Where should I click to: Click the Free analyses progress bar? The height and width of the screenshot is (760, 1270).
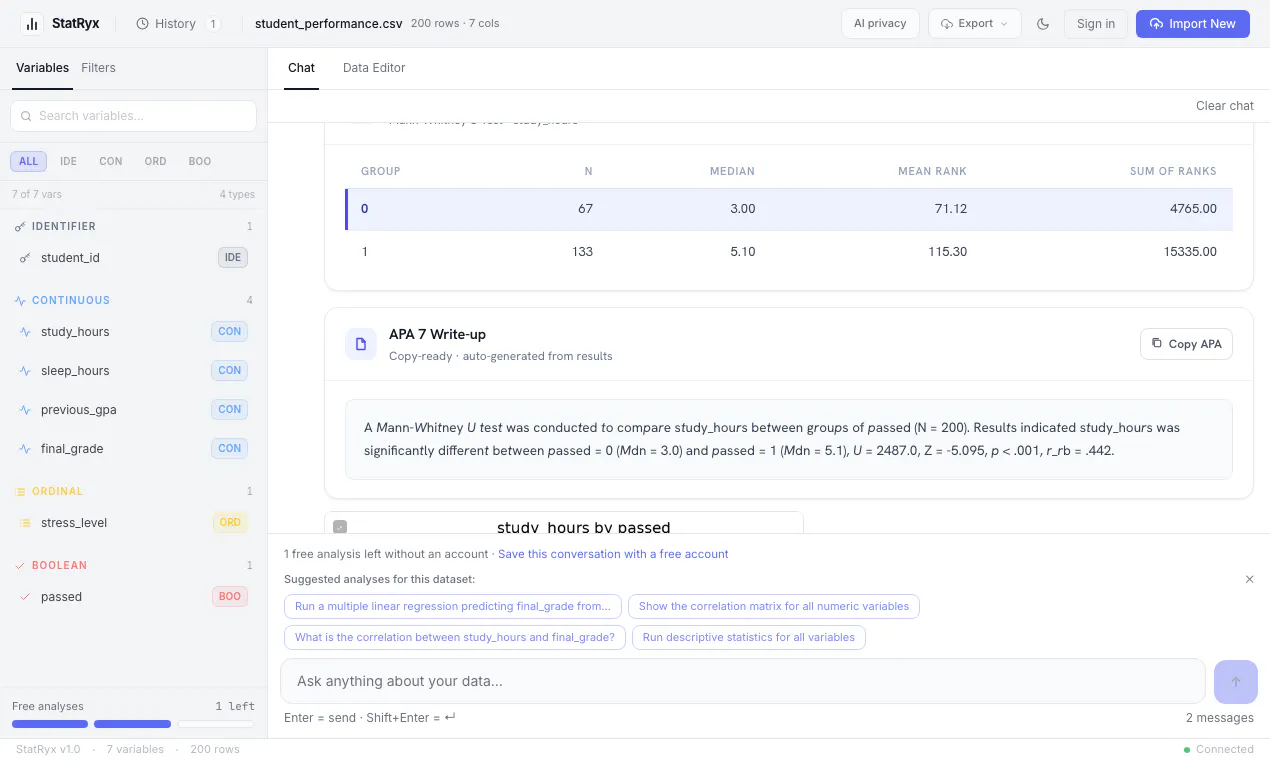pos(133,724)
